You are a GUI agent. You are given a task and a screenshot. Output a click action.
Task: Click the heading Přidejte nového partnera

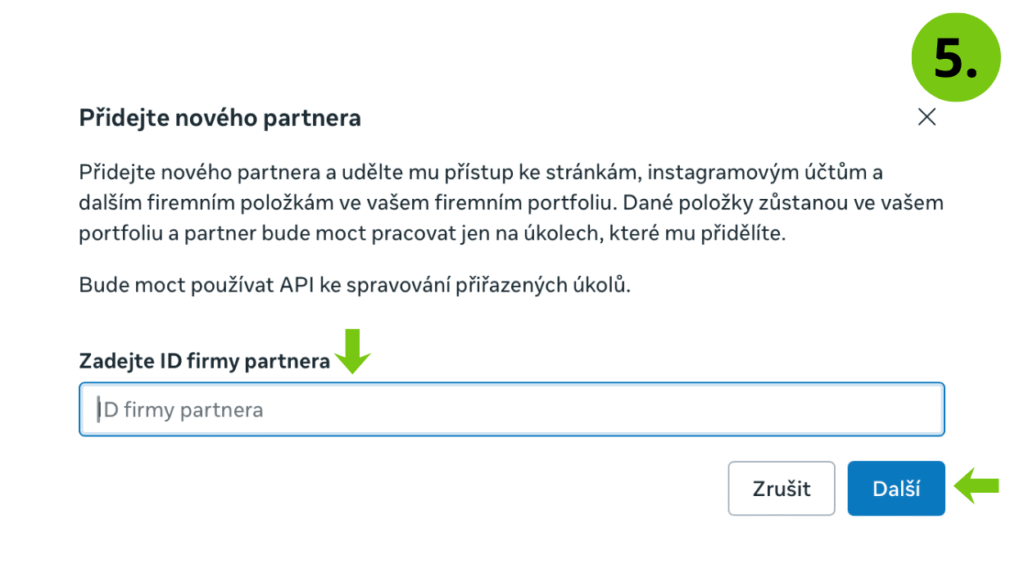point(220,118)
